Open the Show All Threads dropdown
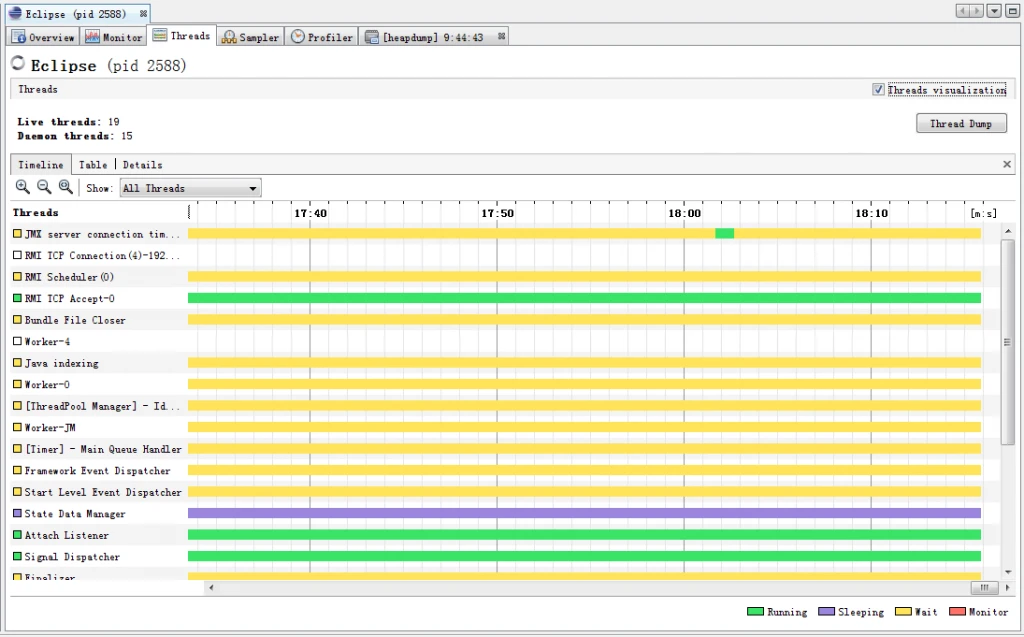The width and height of the screenshot is (1024, 637). point(191,188)
